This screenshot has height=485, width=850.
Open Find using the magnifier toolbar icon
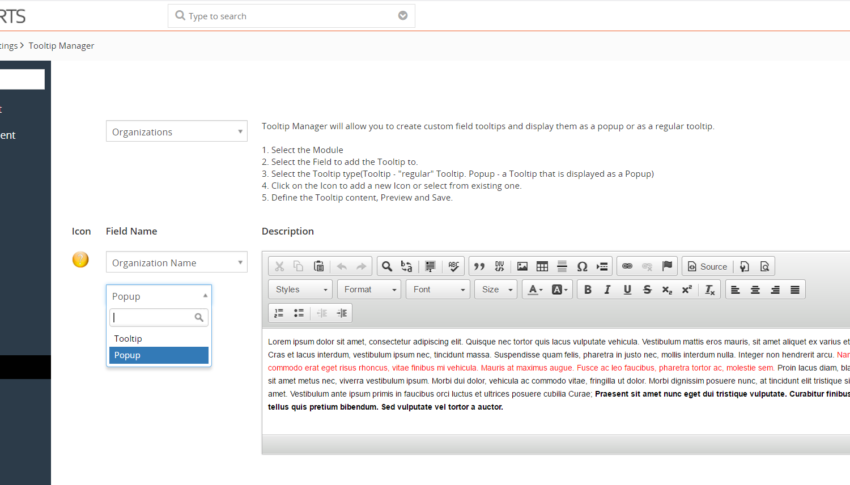coord(387,266)
